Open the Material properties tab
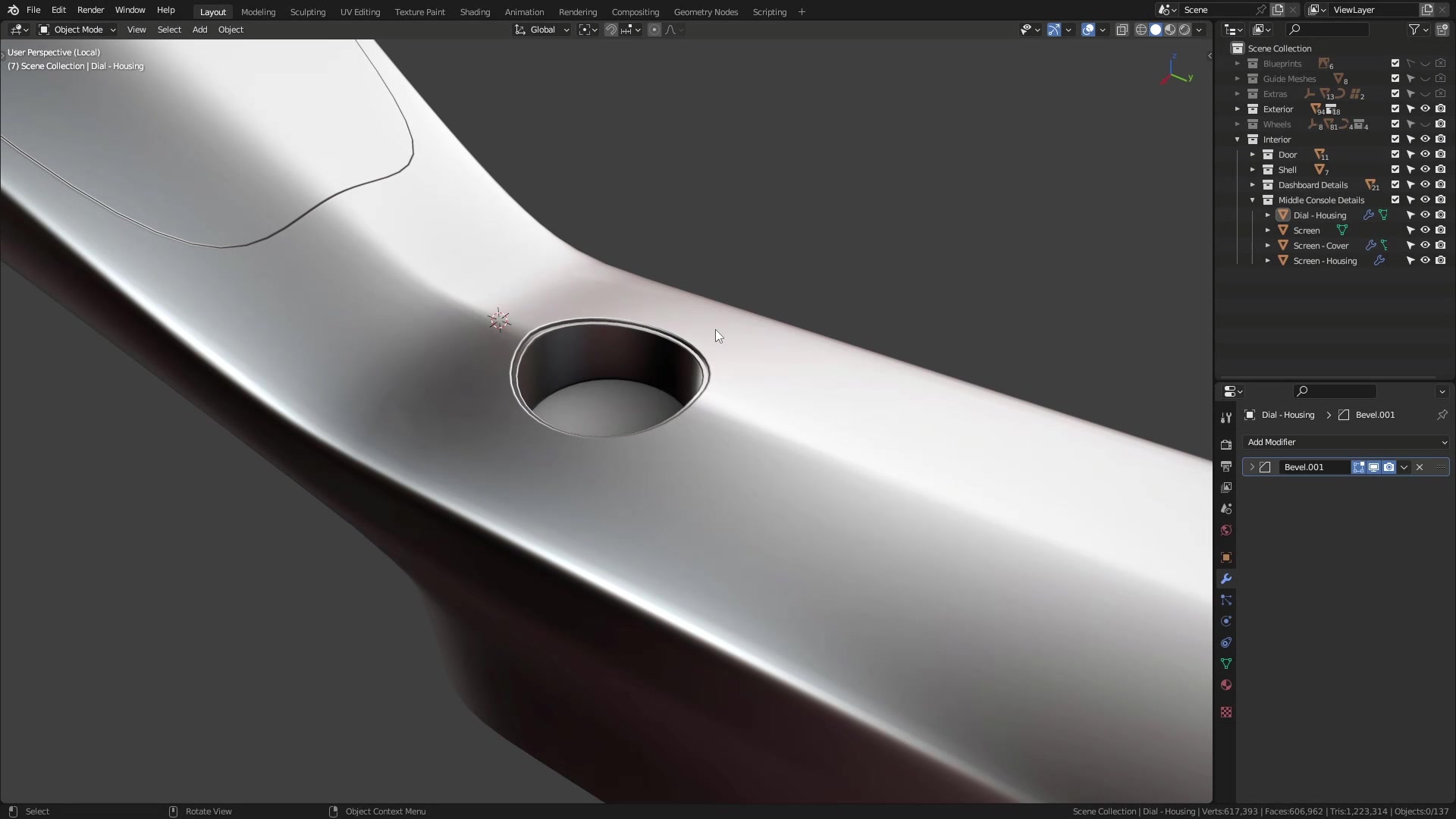The width and height of the screenshot is (1456, 819). pyautogui.click(x=1226, y=685)
